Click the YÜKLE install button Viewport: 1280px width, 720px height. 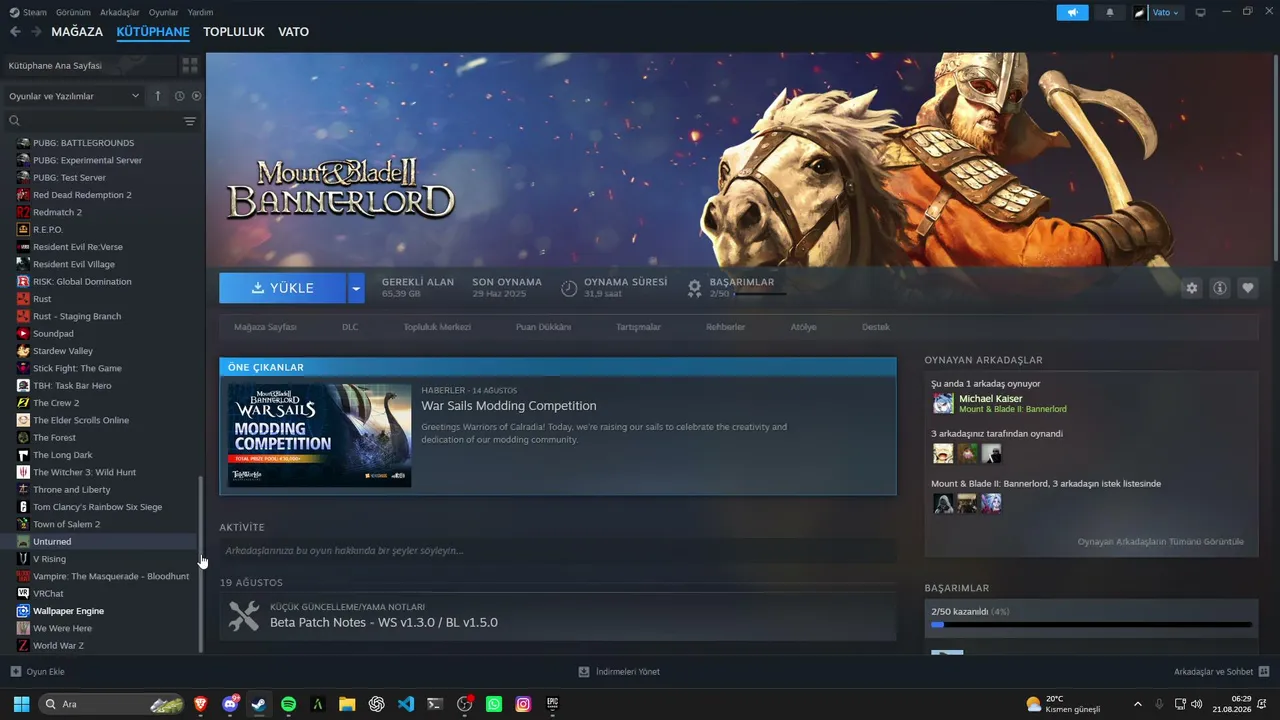[x=283, y=288]
